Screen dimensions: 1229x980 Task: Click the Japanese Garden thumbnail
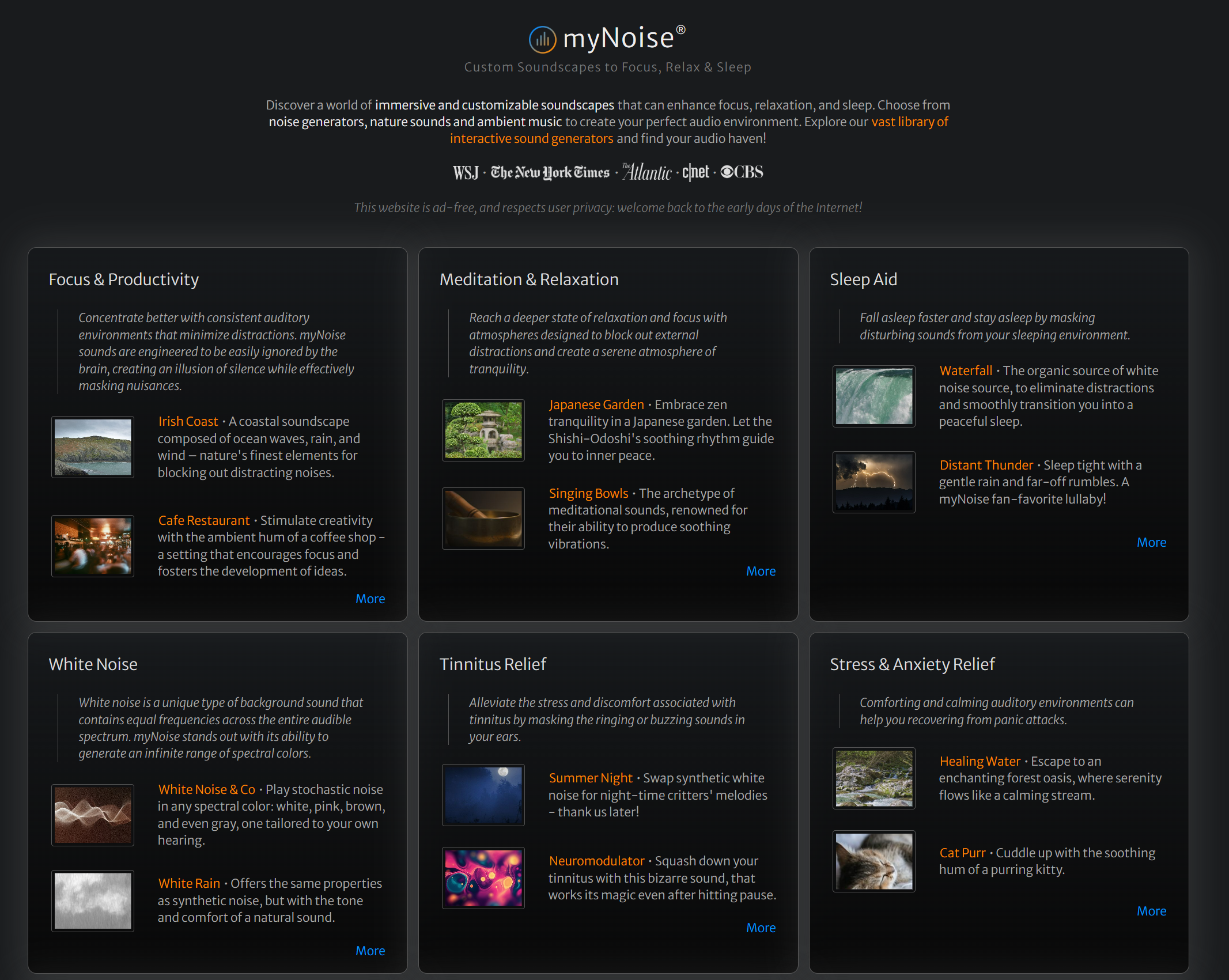point(483,430)
